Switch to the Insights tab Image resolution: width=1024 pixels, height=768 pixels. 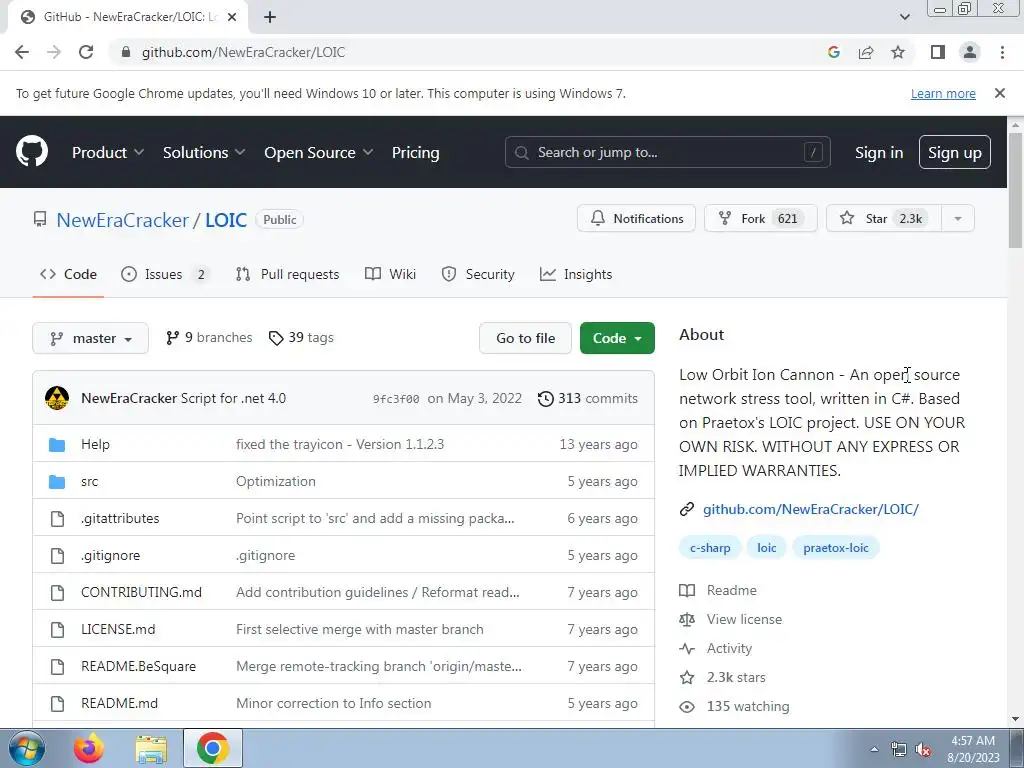576,274
